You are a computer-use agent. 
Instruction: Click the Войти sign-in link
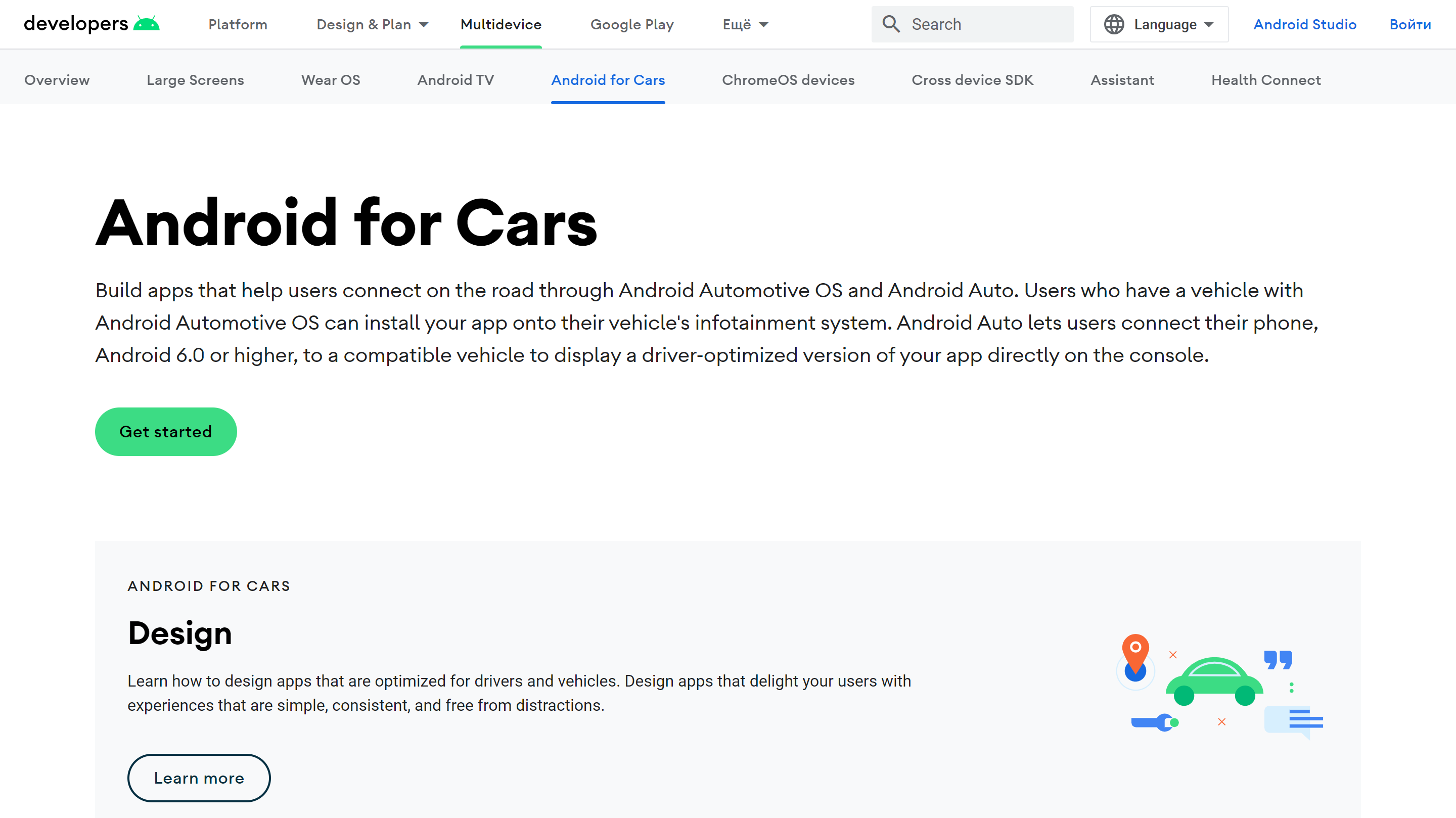tap(1409, 24)
